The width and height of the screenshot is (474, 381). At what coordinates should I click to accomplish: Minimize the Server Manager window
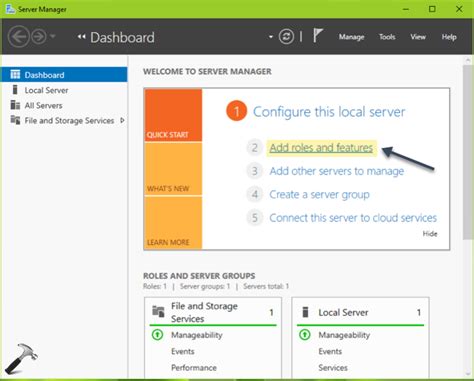coord(406,9)
